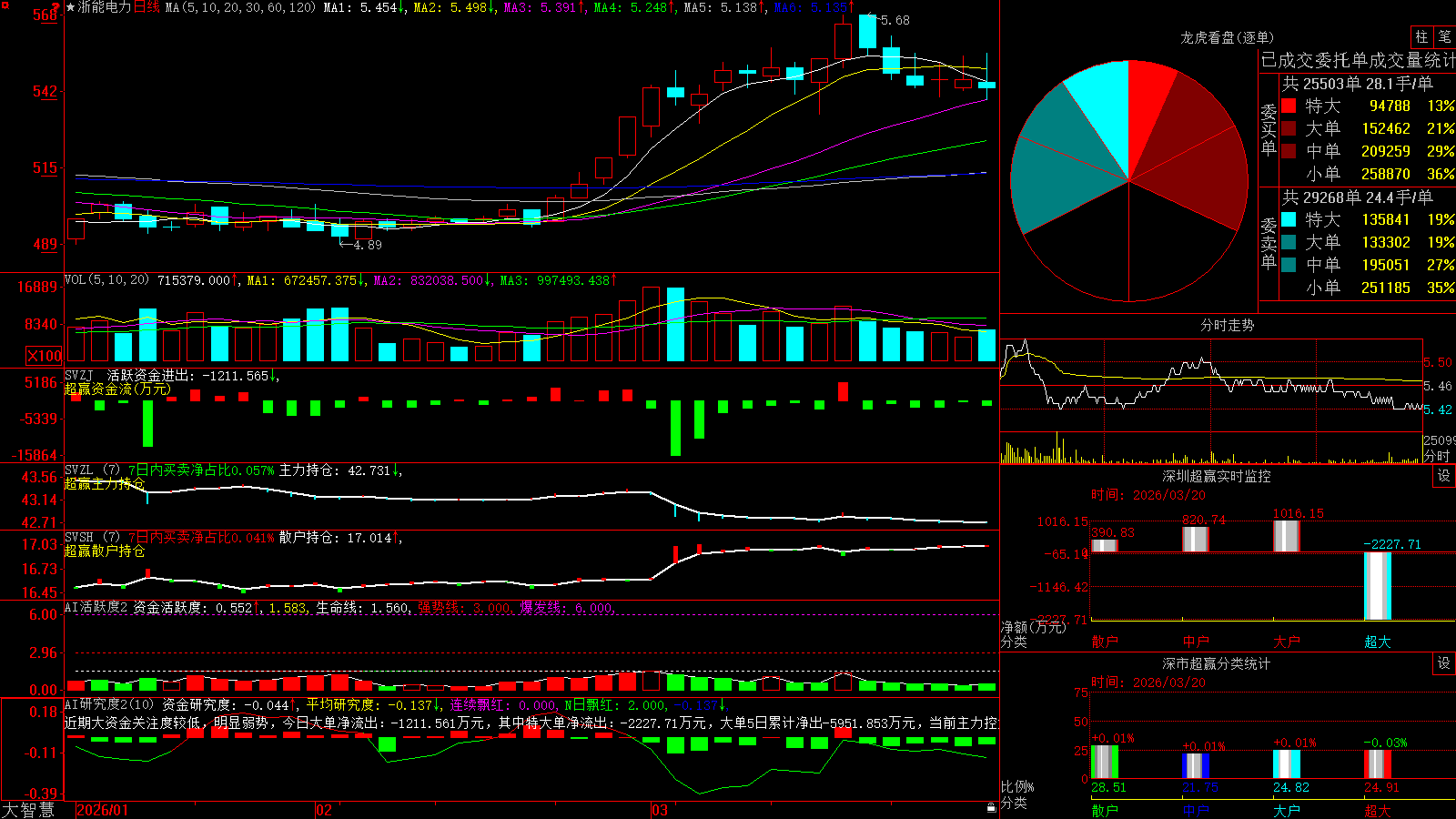The width and height of the screenshot is (1456, 819).
Task: Click the bright red 特大 buy-order swatch
Action: (x=1289, y=106)
